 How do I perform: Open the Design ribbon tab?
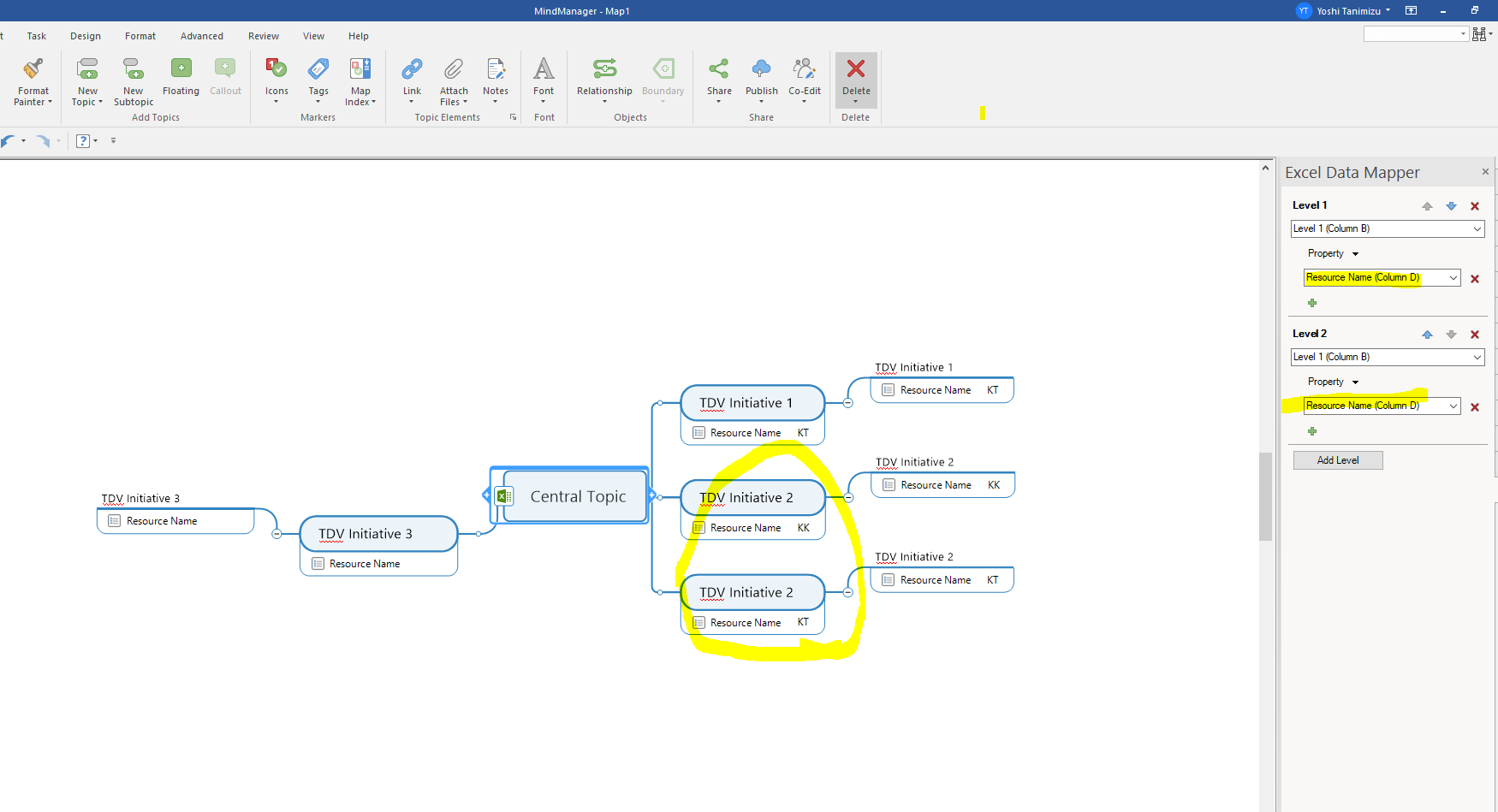86,36
